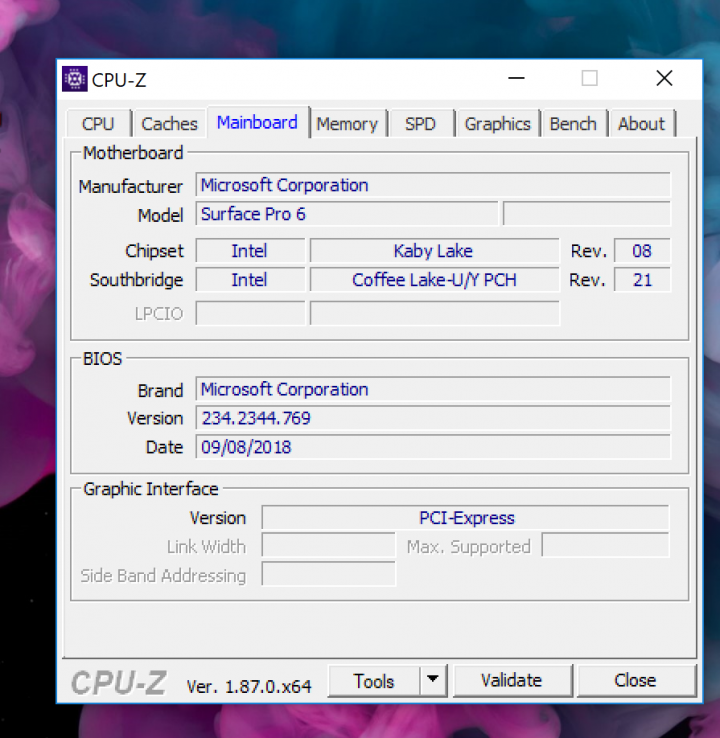Click the CPU-Z title bar text
Screen dimensions: 720x738
[119, 80]
